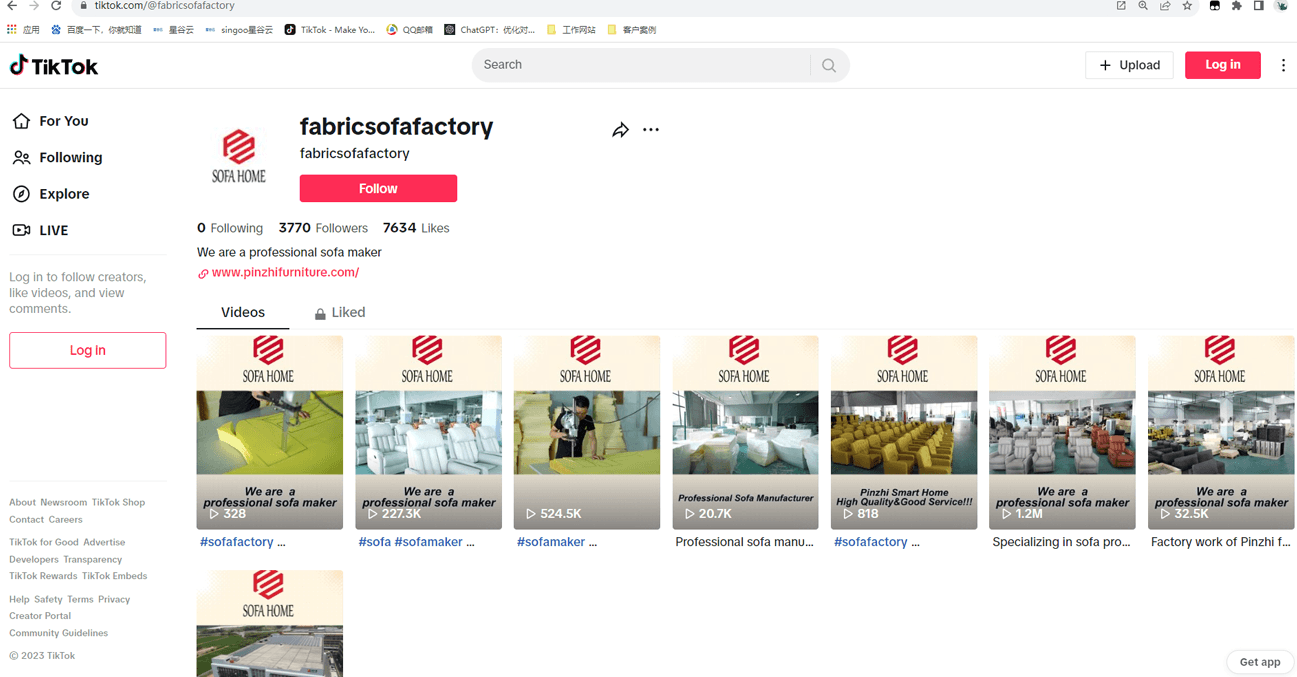Open the Advertise footer link
Image resolution: width=1297 pixels, height=677 pixels.
104,542
